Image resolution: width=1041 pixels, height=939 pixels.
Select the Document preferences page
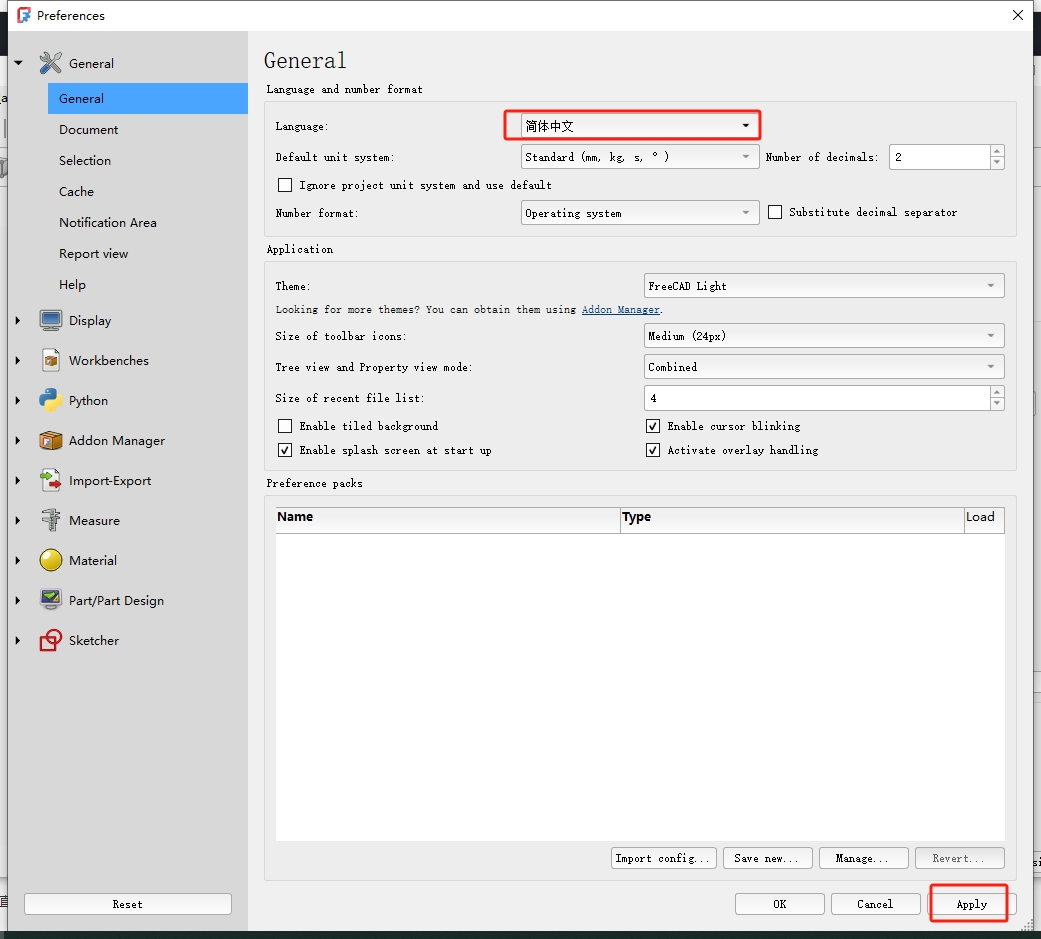(88, 130)
